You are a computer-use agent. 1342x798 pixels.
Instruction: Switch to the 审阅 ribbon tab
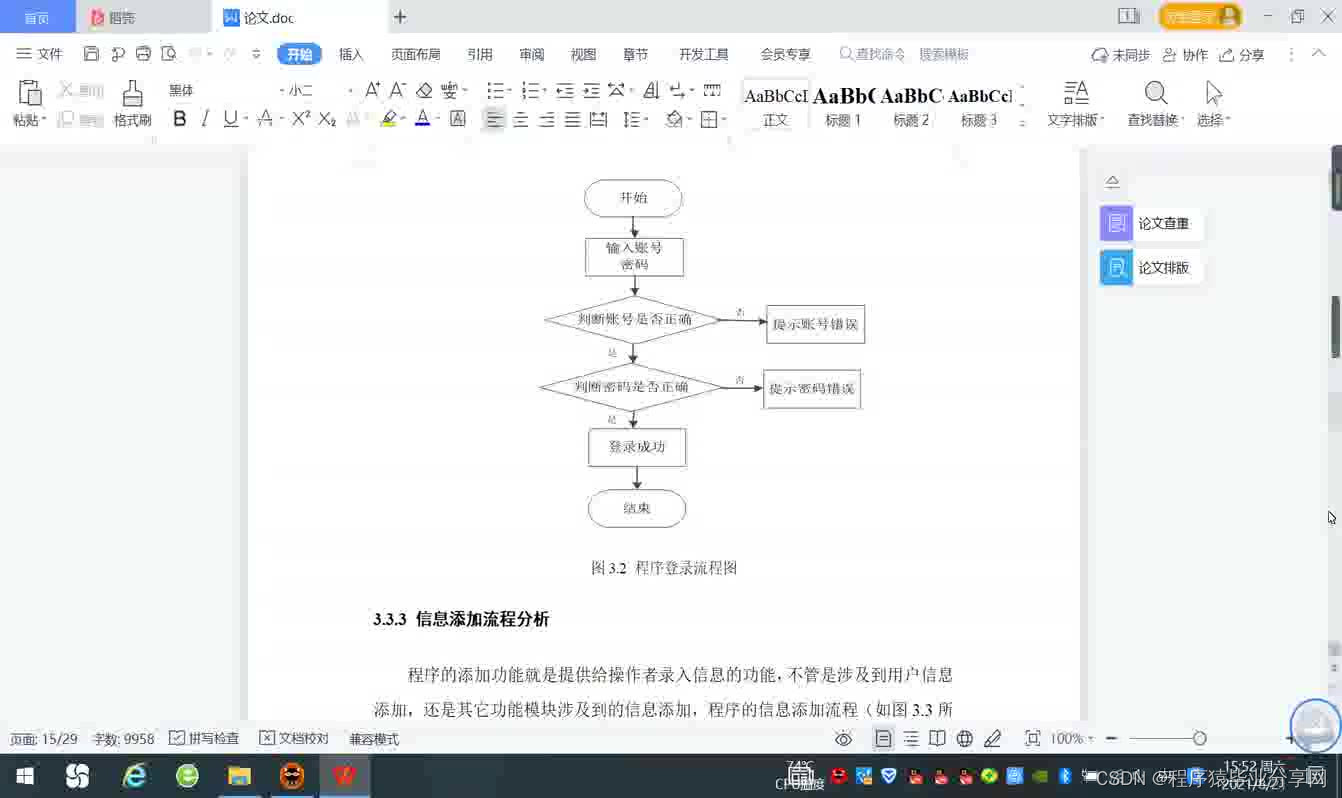[532, 54]
